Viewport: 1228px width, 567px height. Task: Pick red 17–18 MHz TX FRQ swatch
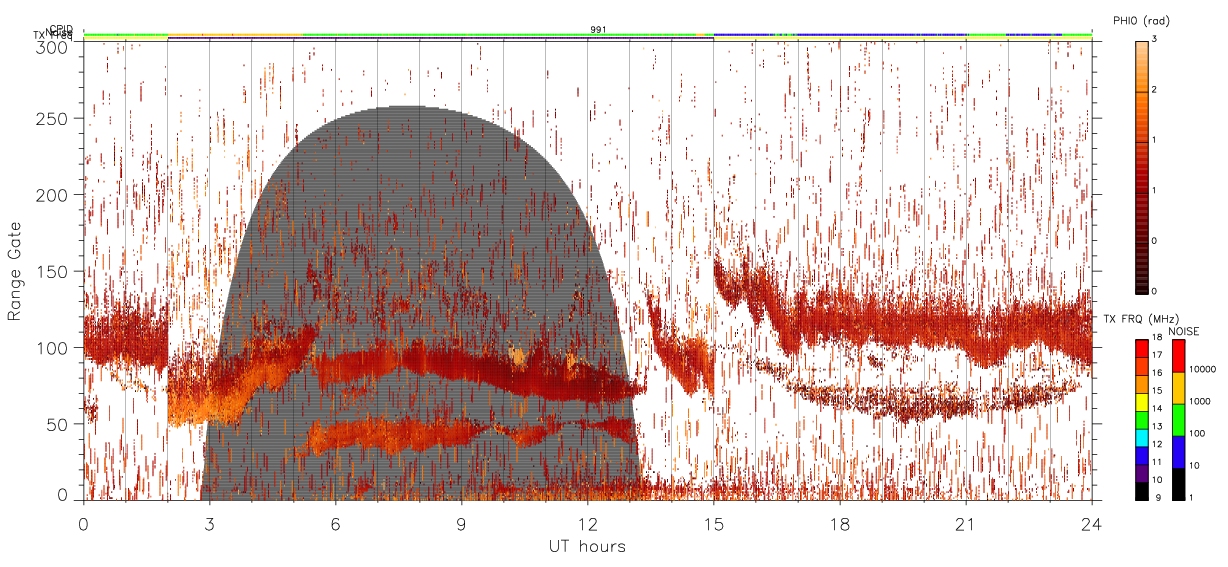pos(1142,348)
